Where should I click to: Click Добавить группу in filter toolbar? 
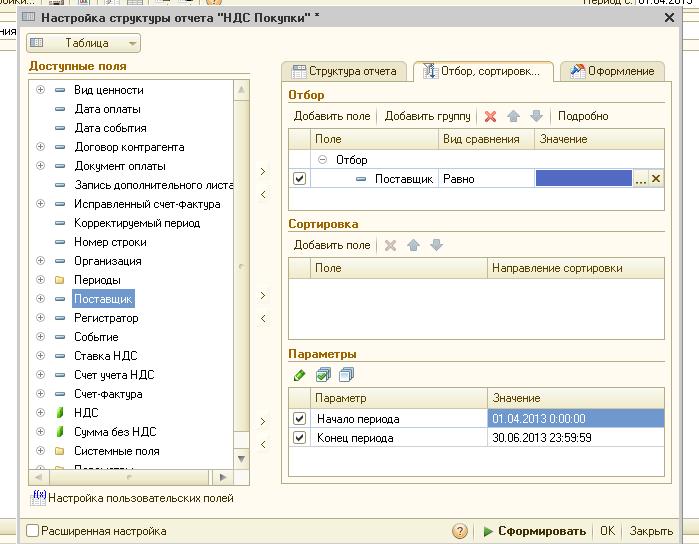coord(427,117)
